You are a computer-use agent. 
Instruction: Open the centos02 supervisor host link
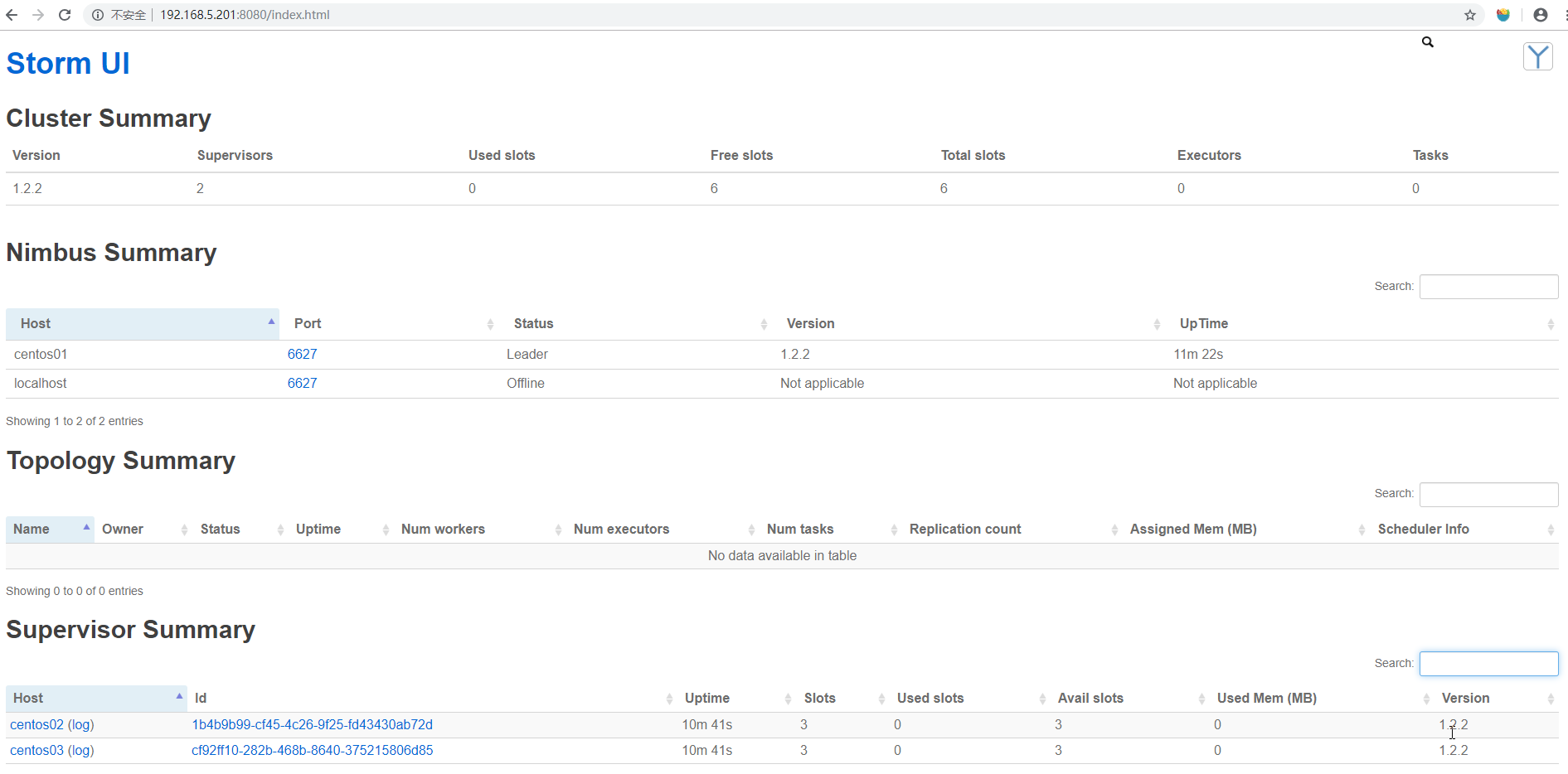pos(36,725)
